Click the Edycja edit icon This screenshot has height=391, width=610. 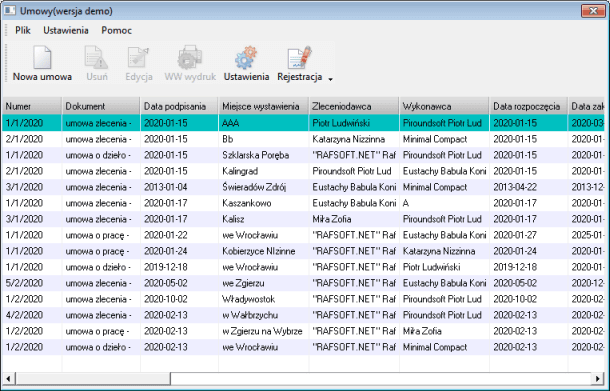point(138,57)
